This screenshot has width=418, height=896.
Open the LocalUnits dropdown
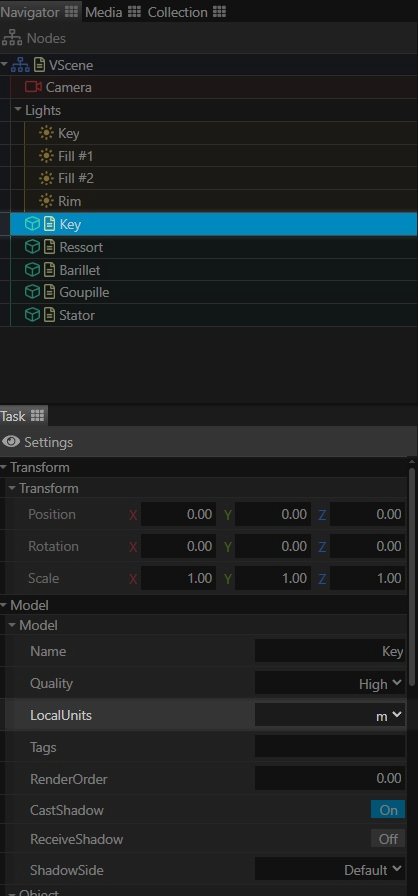point(329,715)
